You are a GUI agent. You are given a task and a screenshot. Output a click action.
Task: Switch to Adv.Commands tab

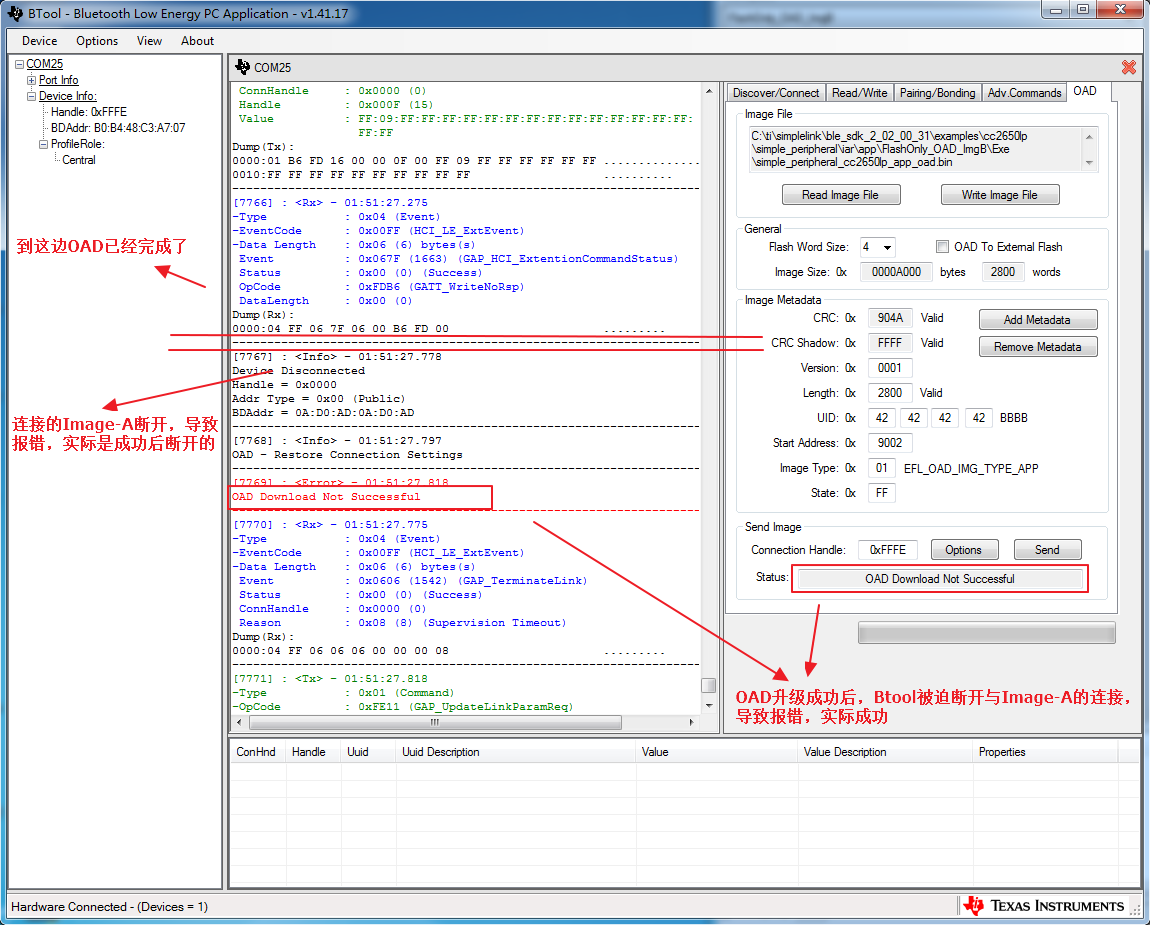1024,92
